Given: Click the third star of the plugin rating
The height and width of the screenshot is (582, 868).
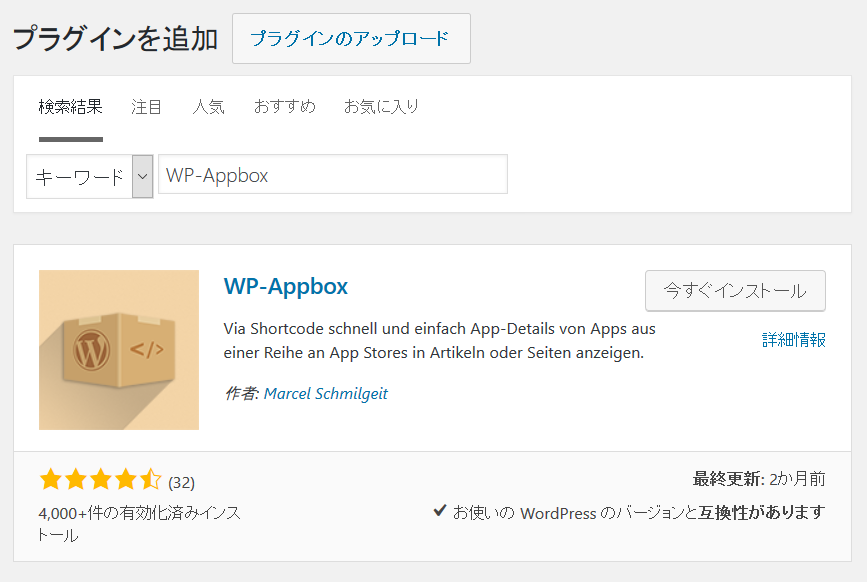Looking at the screenshot, I should coord(101,479).
